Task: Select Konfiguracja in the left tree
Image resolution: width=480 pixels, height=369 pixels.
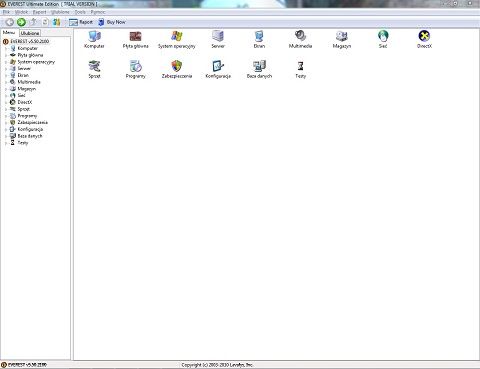Action: coord(30,129)
